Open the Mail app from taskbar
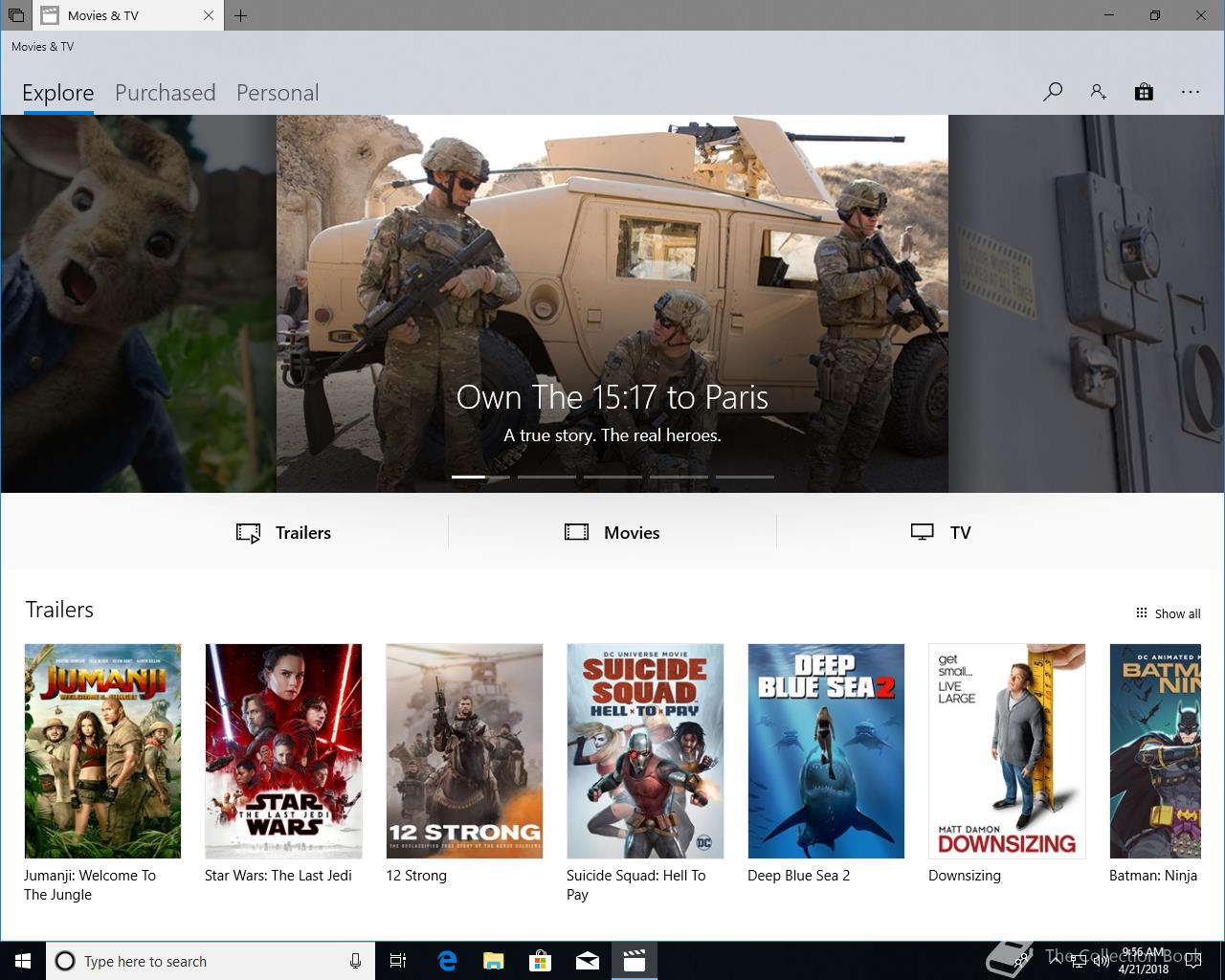 (x=588, y=961)
